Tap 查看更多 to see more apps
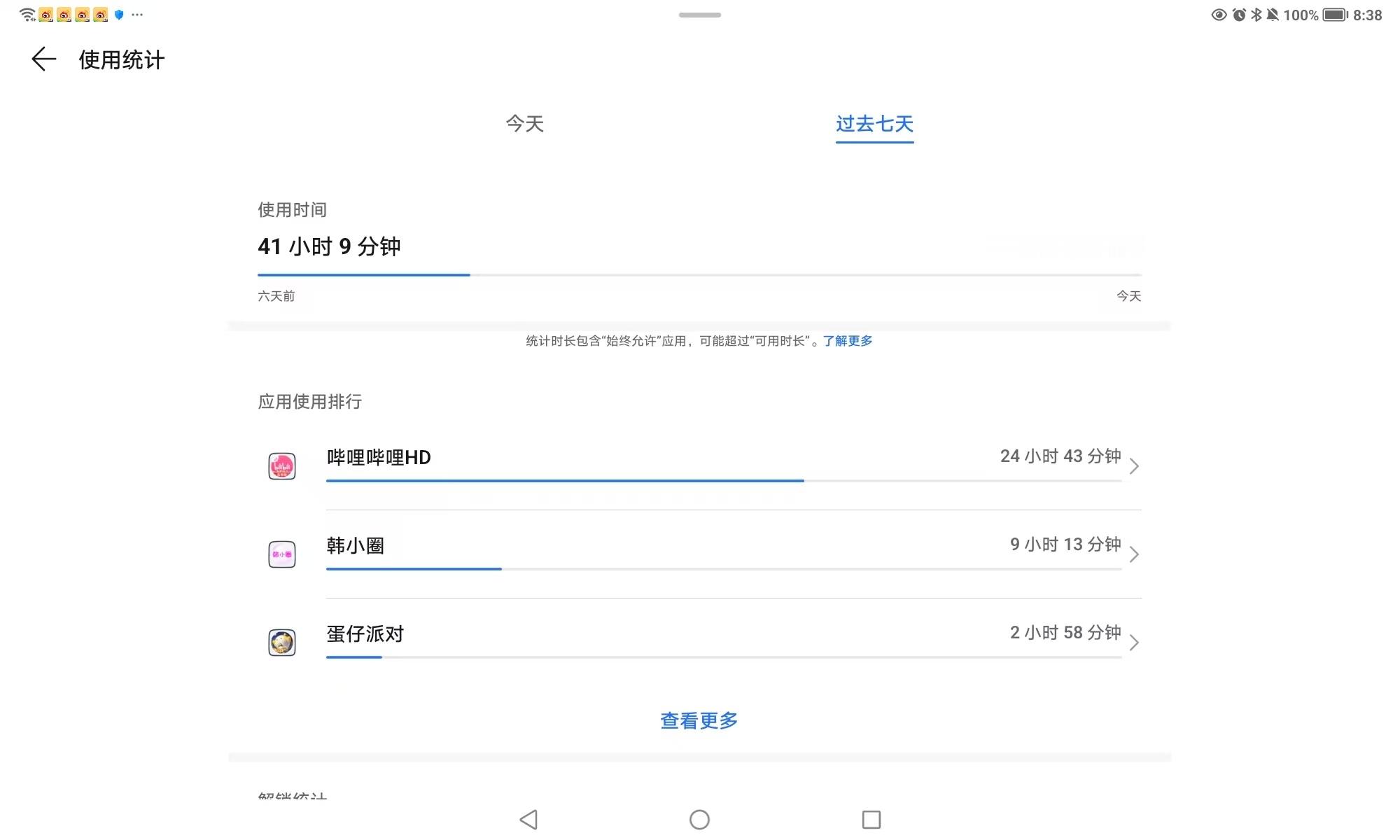 tap(699, 720)
